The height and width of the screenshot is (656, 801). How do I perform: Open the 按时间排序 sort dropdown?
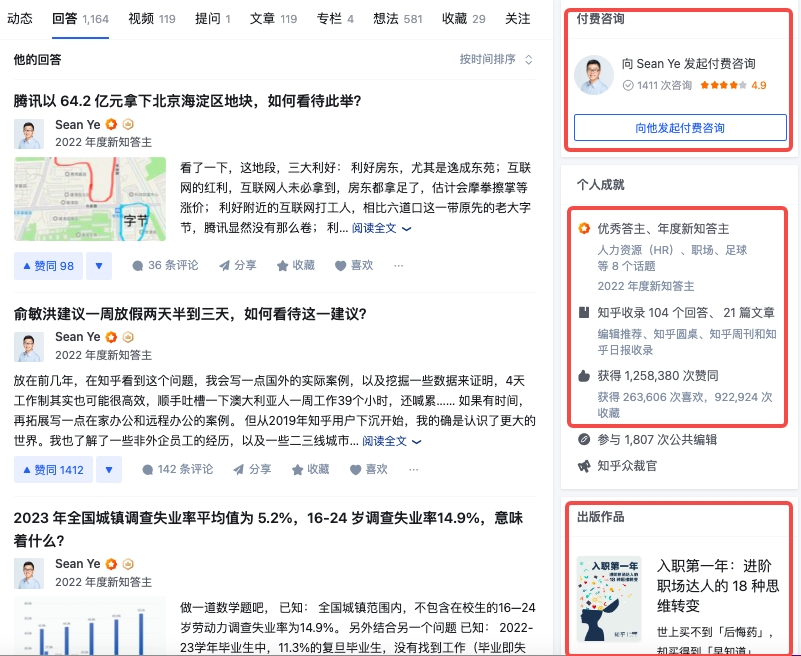coord(496,59)
